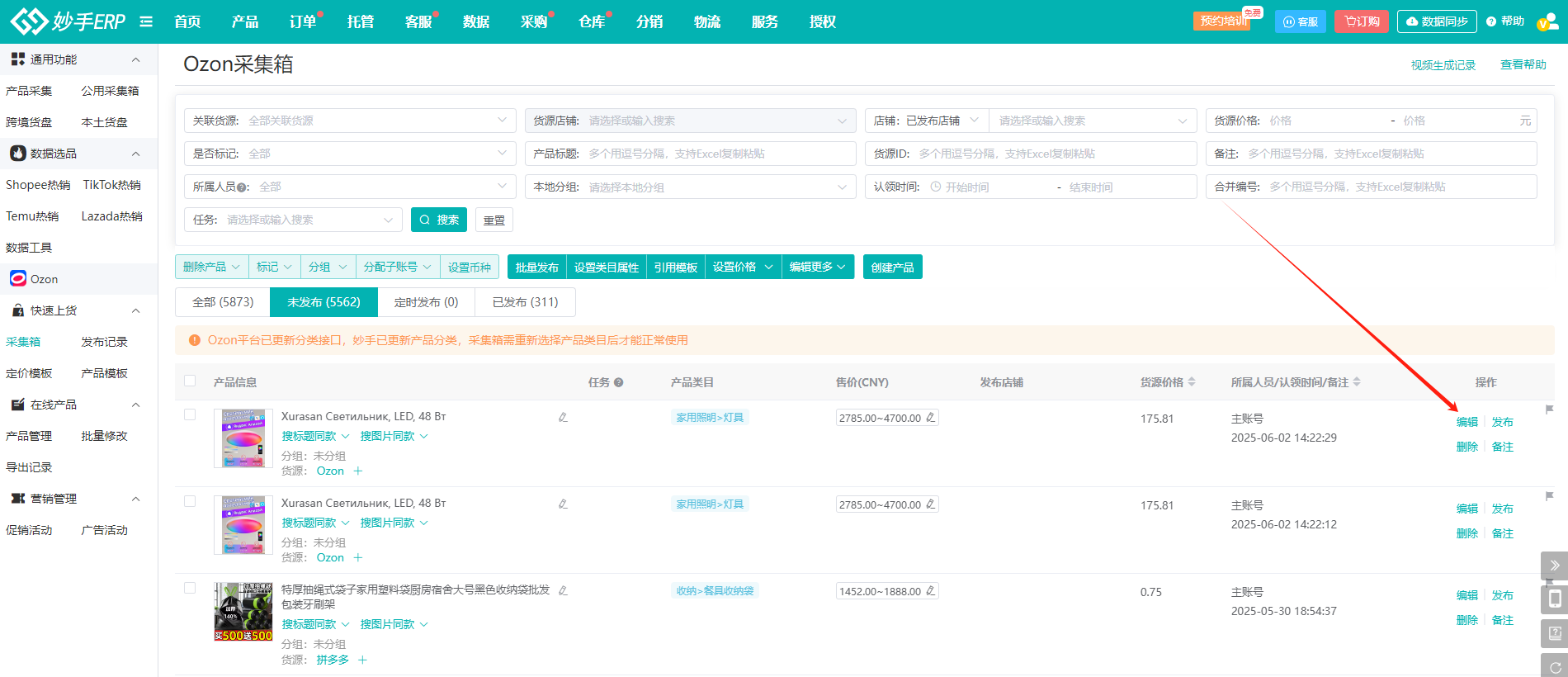Screen dimensions: 1568x677
Task: Expand the 编辑更多 dropdown button
Action: click(x=817, y=267)
